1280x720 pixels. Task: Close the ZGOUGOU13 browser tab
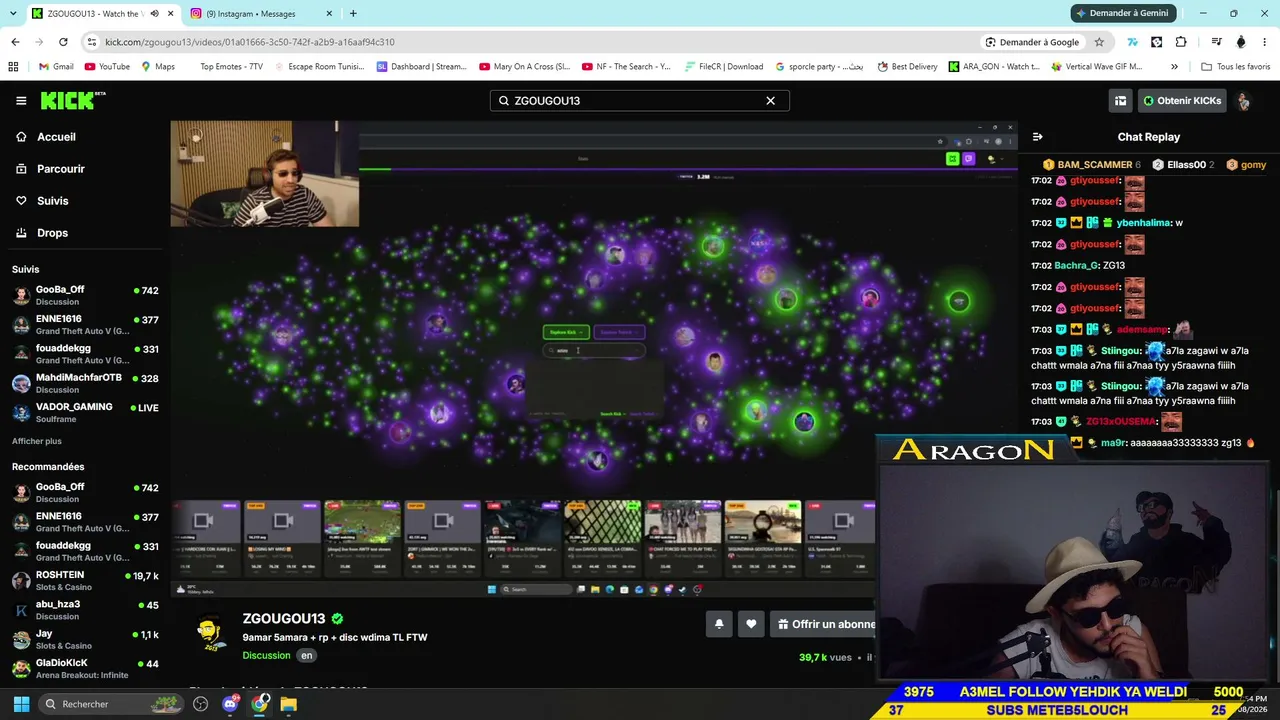click(171, 14)
